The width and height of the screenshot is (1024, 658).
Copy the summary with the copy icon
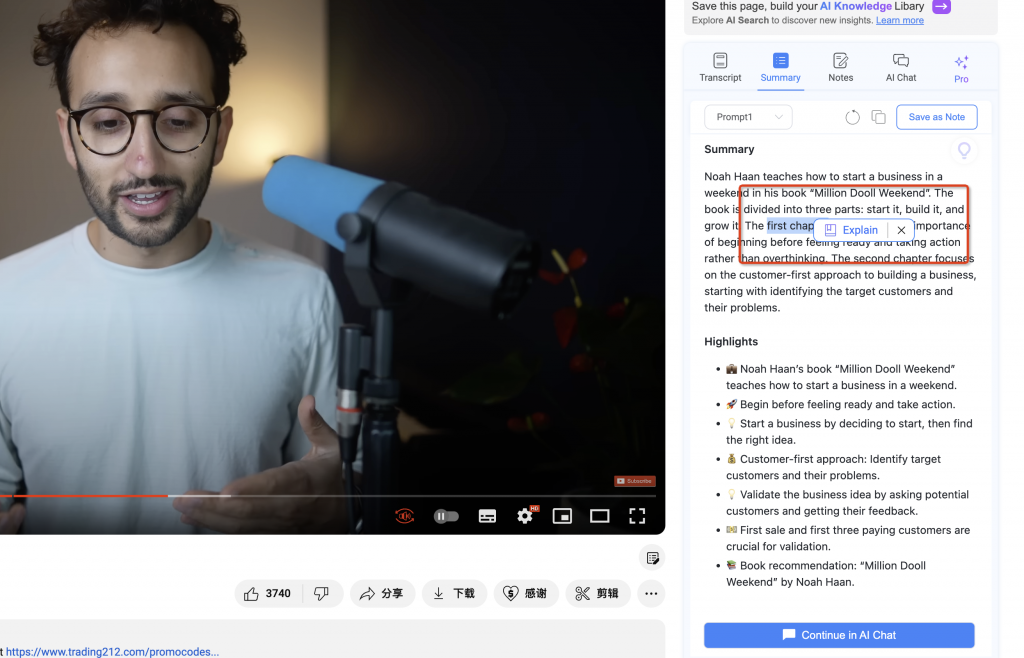(878, 116)
